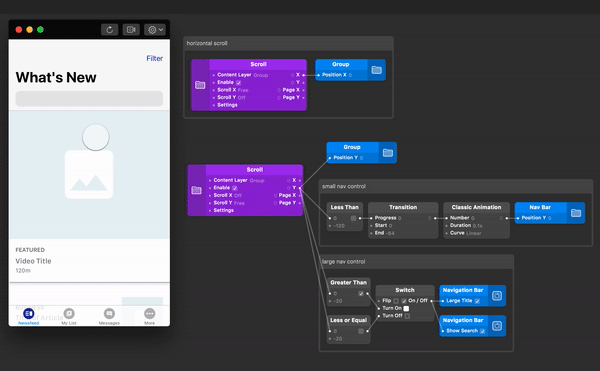Click the small nav control group title
Viewport: 600px width, 371px height.
point(344,186)
